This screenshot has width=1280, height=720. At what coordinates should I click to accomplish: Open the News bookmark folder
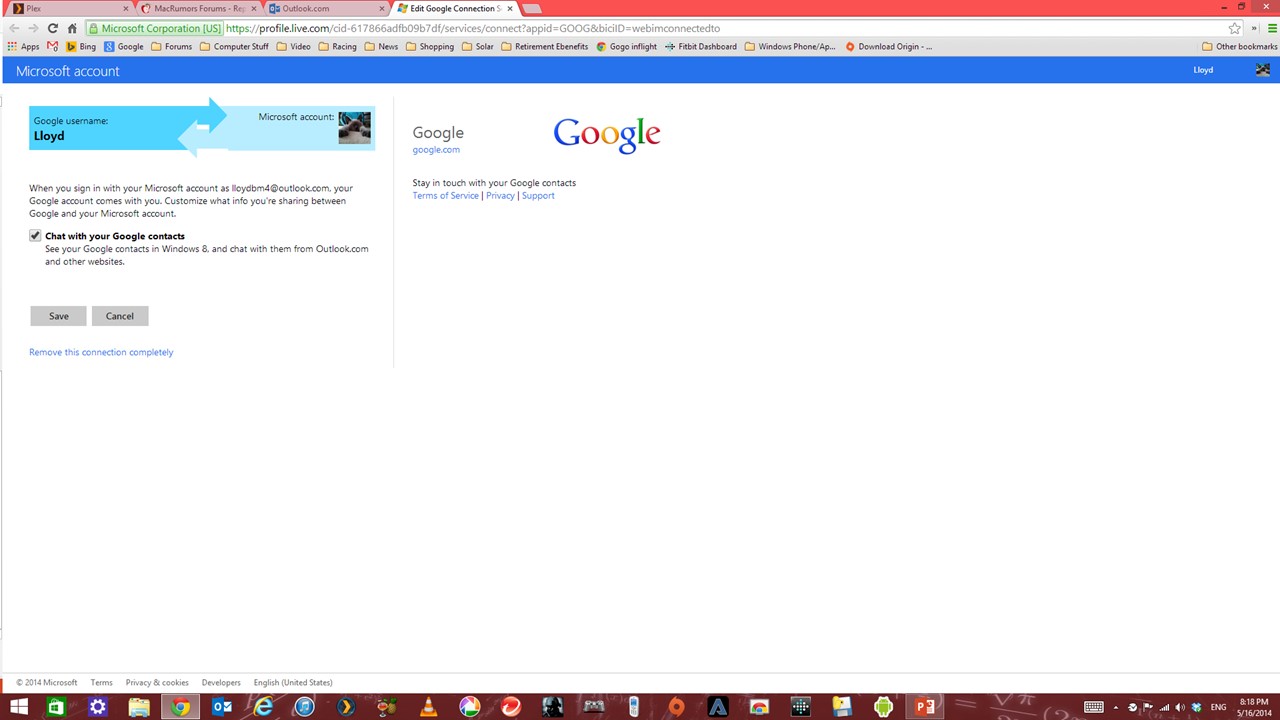(381, 46)
